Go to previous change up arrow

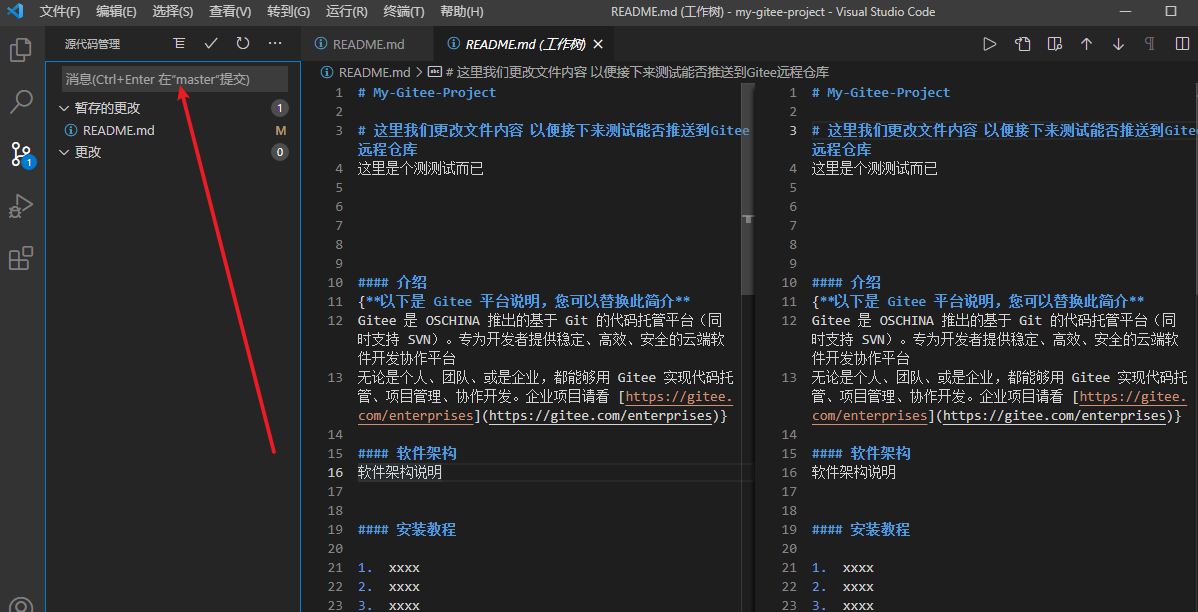point(1086,44)
